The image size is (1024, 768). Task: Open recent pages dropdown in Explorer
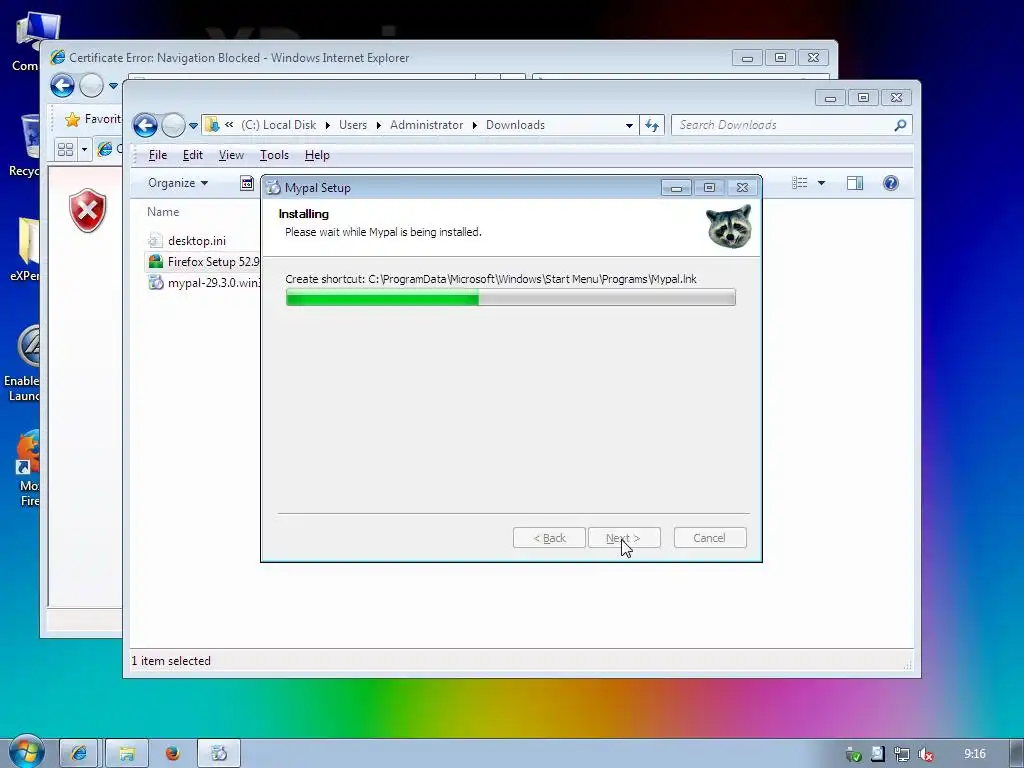[x=193, y=125]
